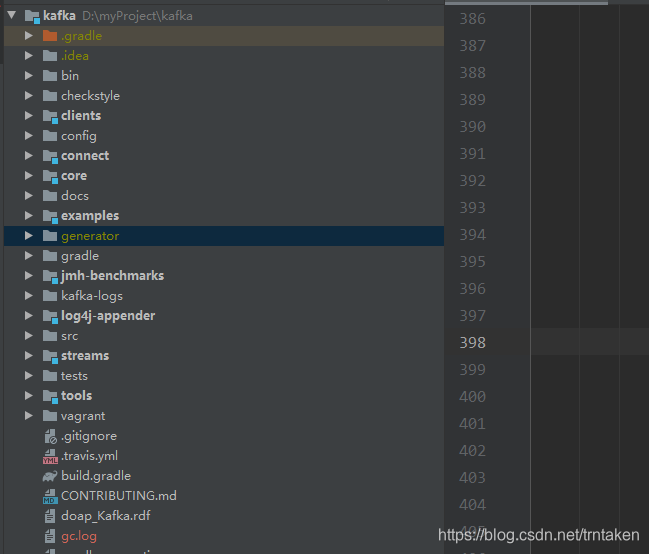Click the .travis.yml YML file icon

click(x=50, y=456)
